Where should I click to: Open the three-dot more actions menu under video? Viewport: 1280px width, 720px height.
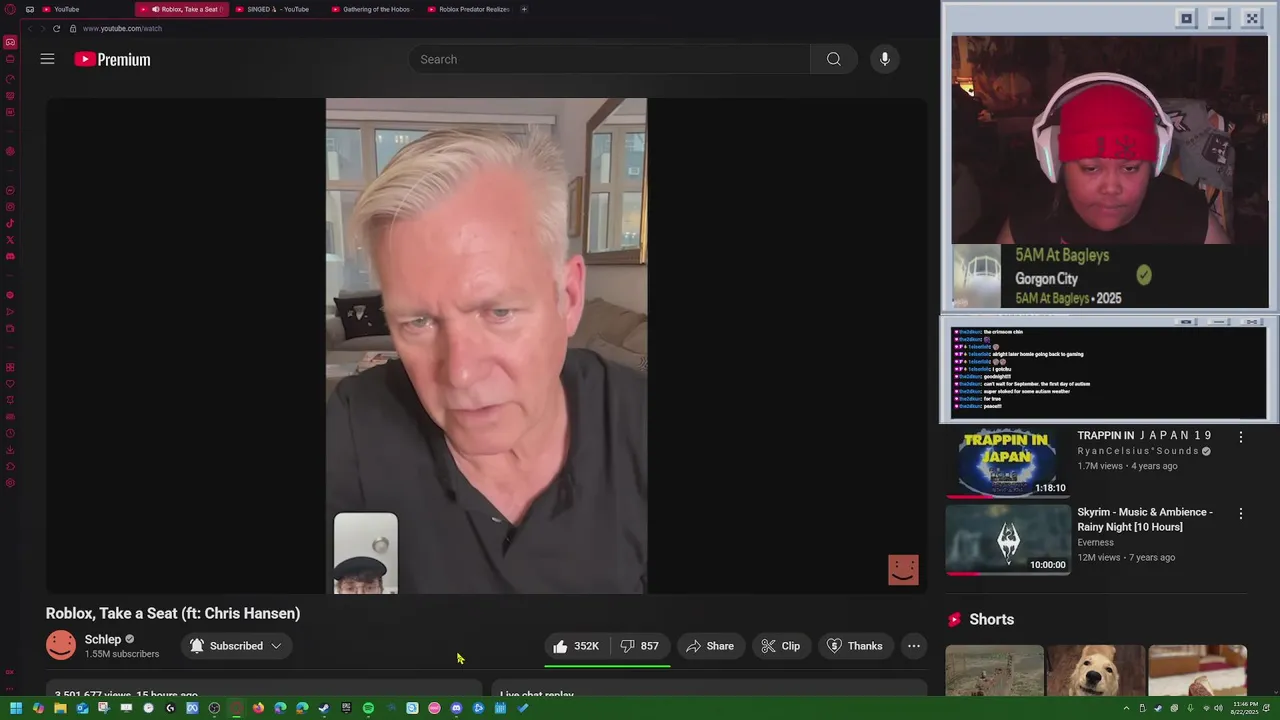[913, 646]
